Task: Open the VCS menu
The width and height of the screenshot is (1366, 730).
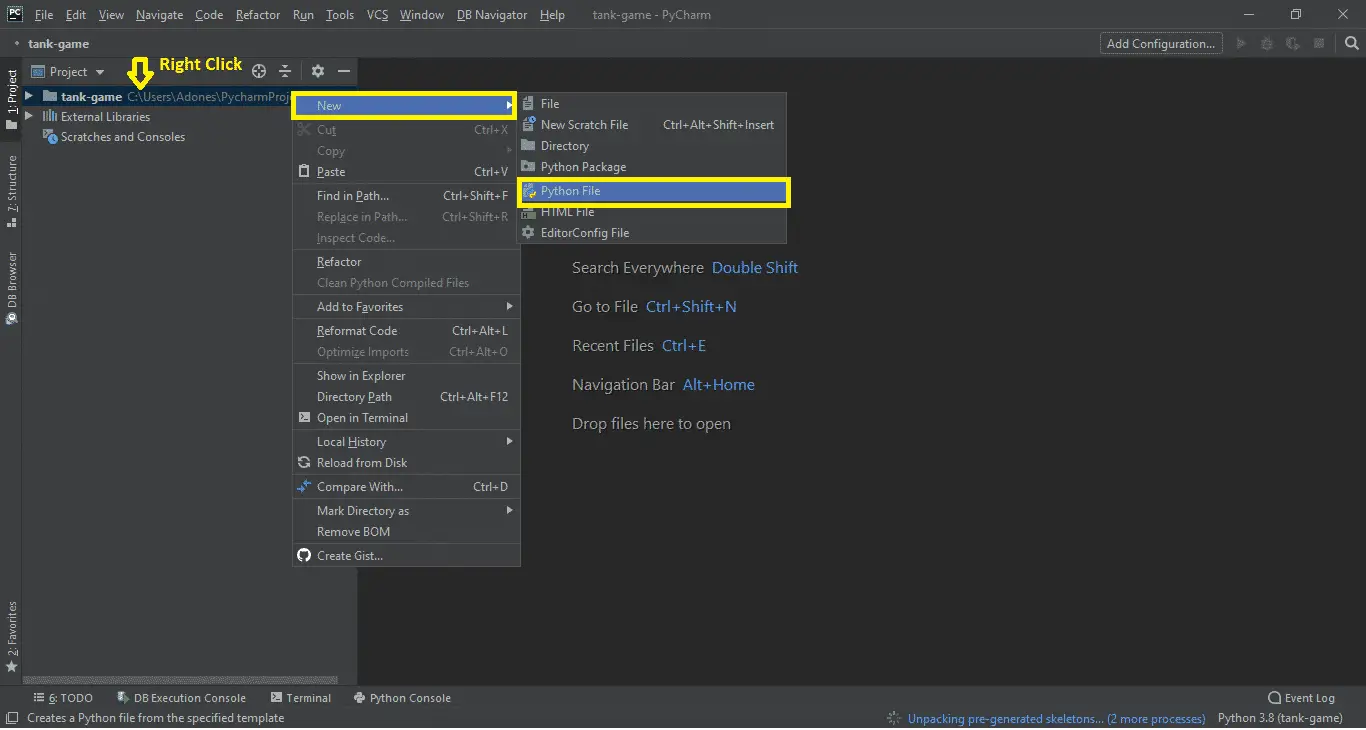Action: pyautogui.click(x=377, y=14)
